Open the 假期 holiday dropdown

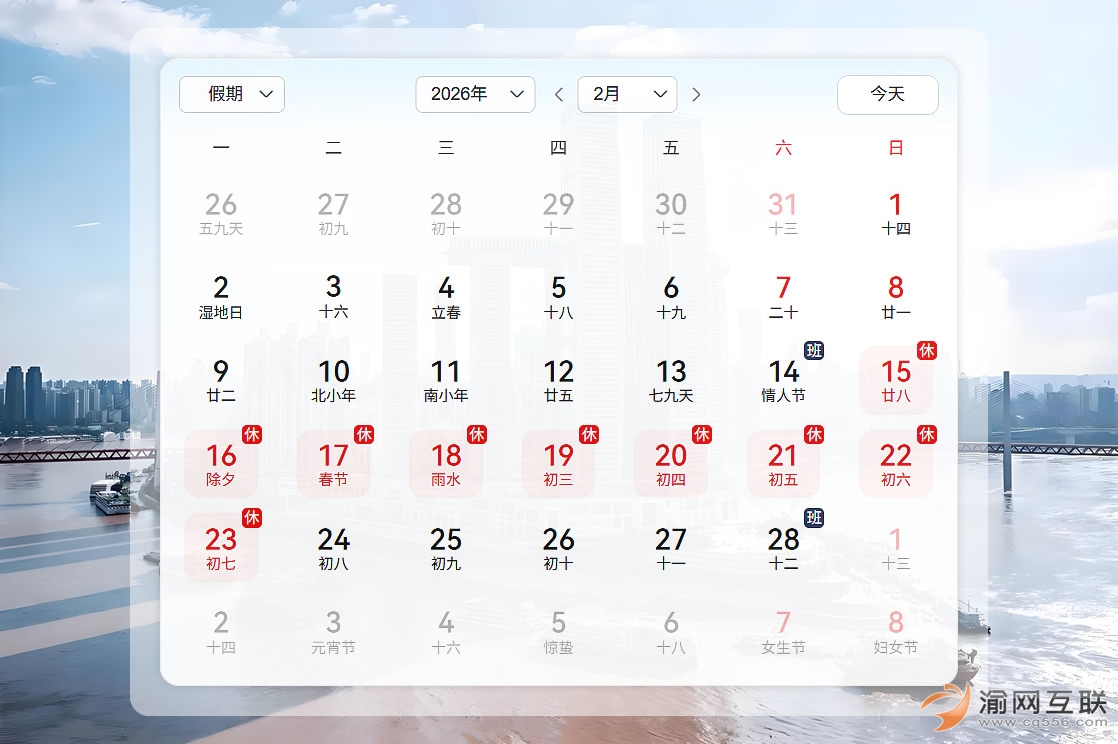[232, 94]
